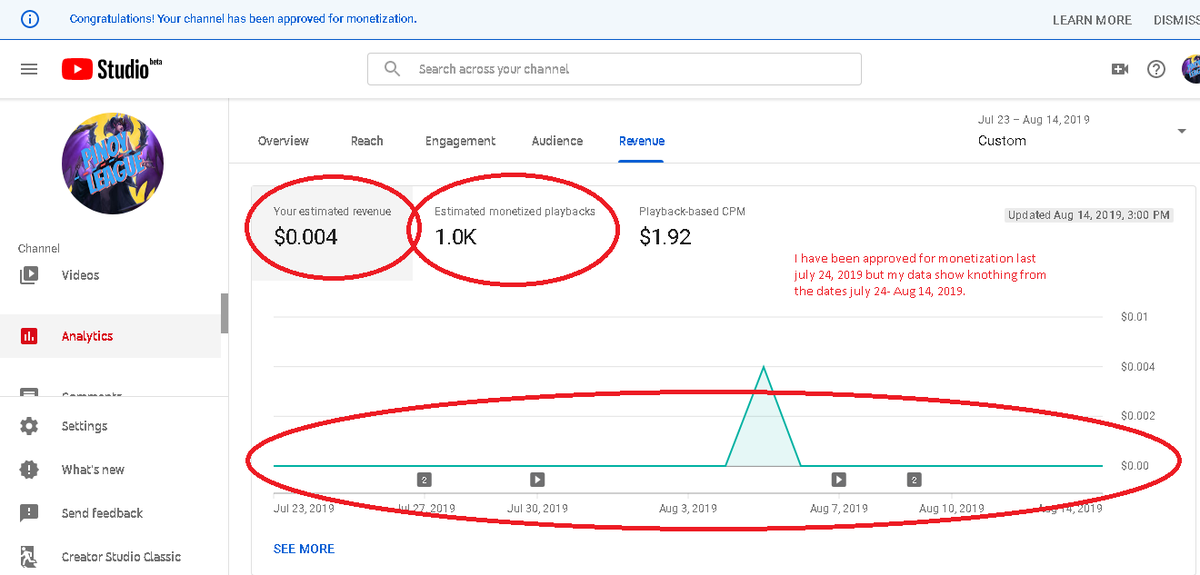1200x575 pixels.
Task: Click LEARN MORE in the banner
Action: pyautogui.click(x=1092, y=20)
